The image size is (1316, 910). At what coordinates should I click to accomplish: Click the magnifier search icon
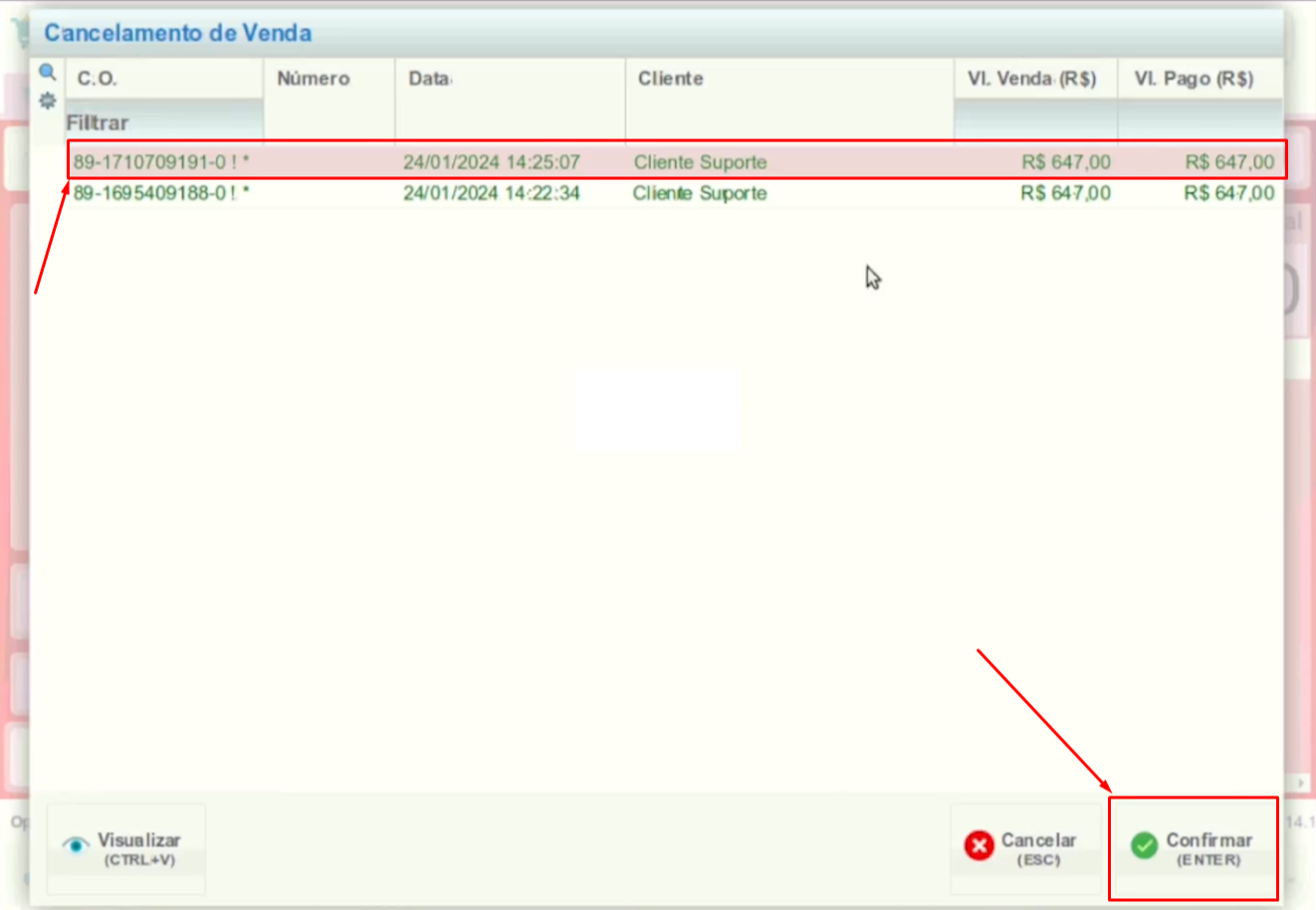tap(47, 72)
